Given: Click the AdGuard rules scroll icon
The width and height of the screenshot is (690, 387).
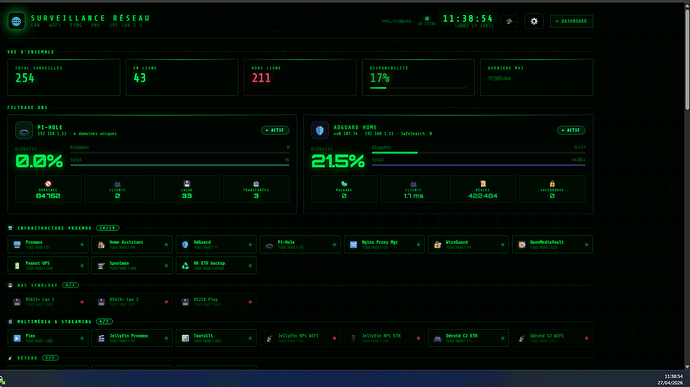Looking at the screenshot, I should click(x=483, y=184).
